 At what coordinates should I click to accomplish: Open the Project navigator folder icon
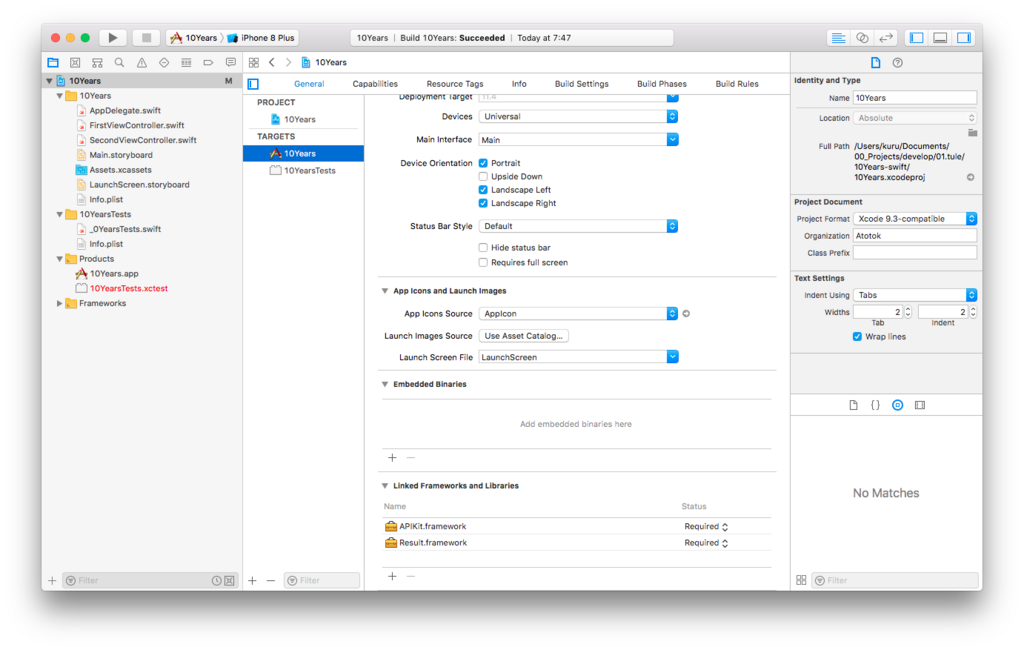coord(53,63)
